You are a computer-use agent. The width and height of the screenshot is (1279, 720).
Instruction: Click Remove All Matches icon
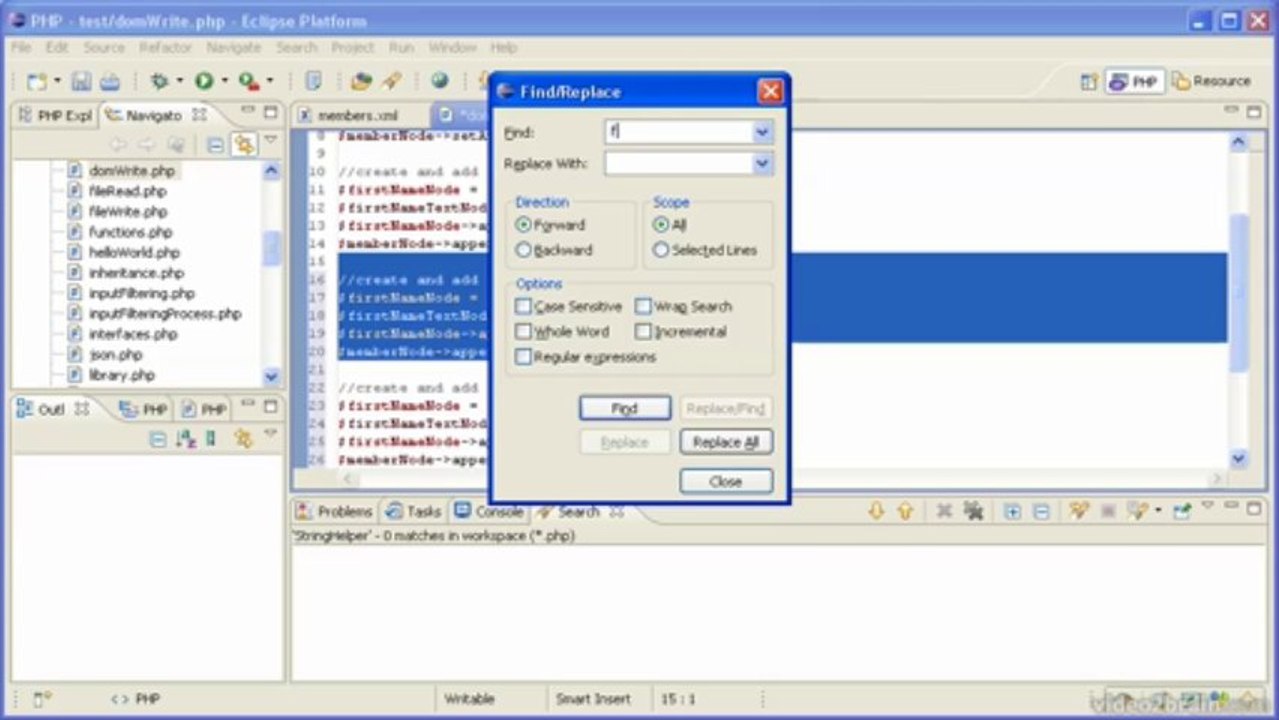click(973, 511)
